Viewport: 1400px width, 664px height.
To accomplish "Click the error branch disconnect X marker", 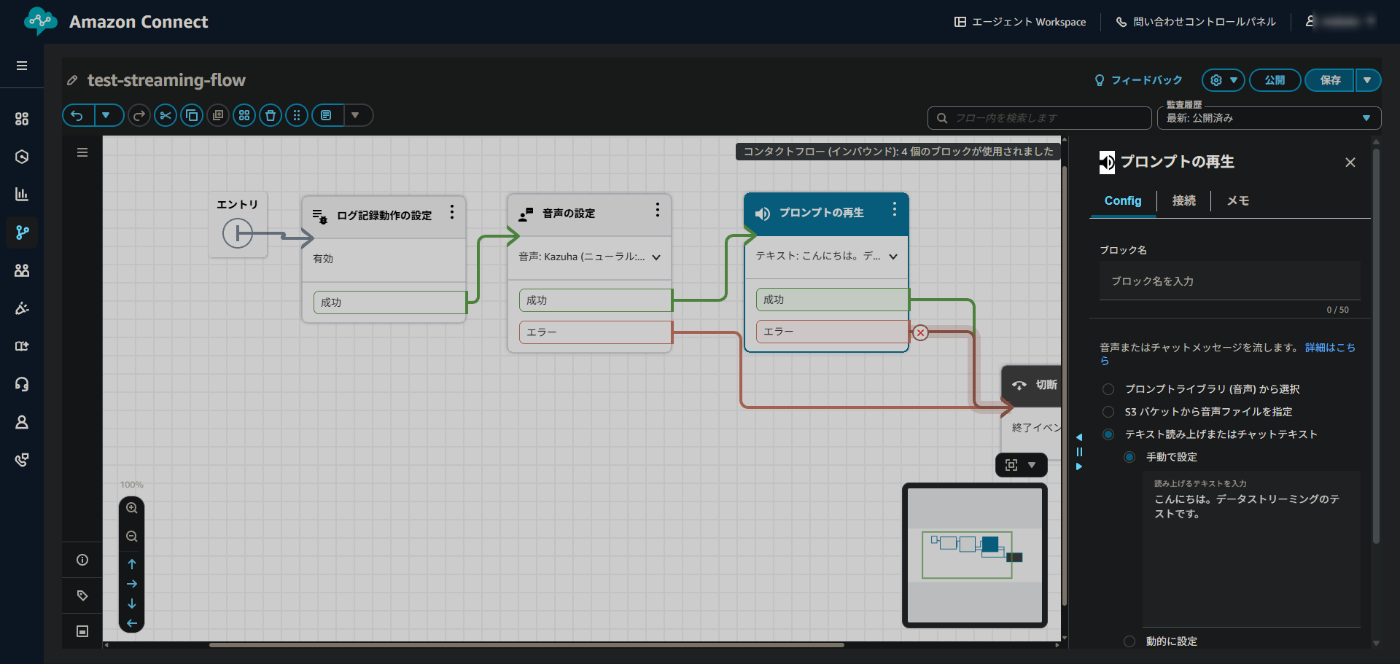I will point(921,332).
